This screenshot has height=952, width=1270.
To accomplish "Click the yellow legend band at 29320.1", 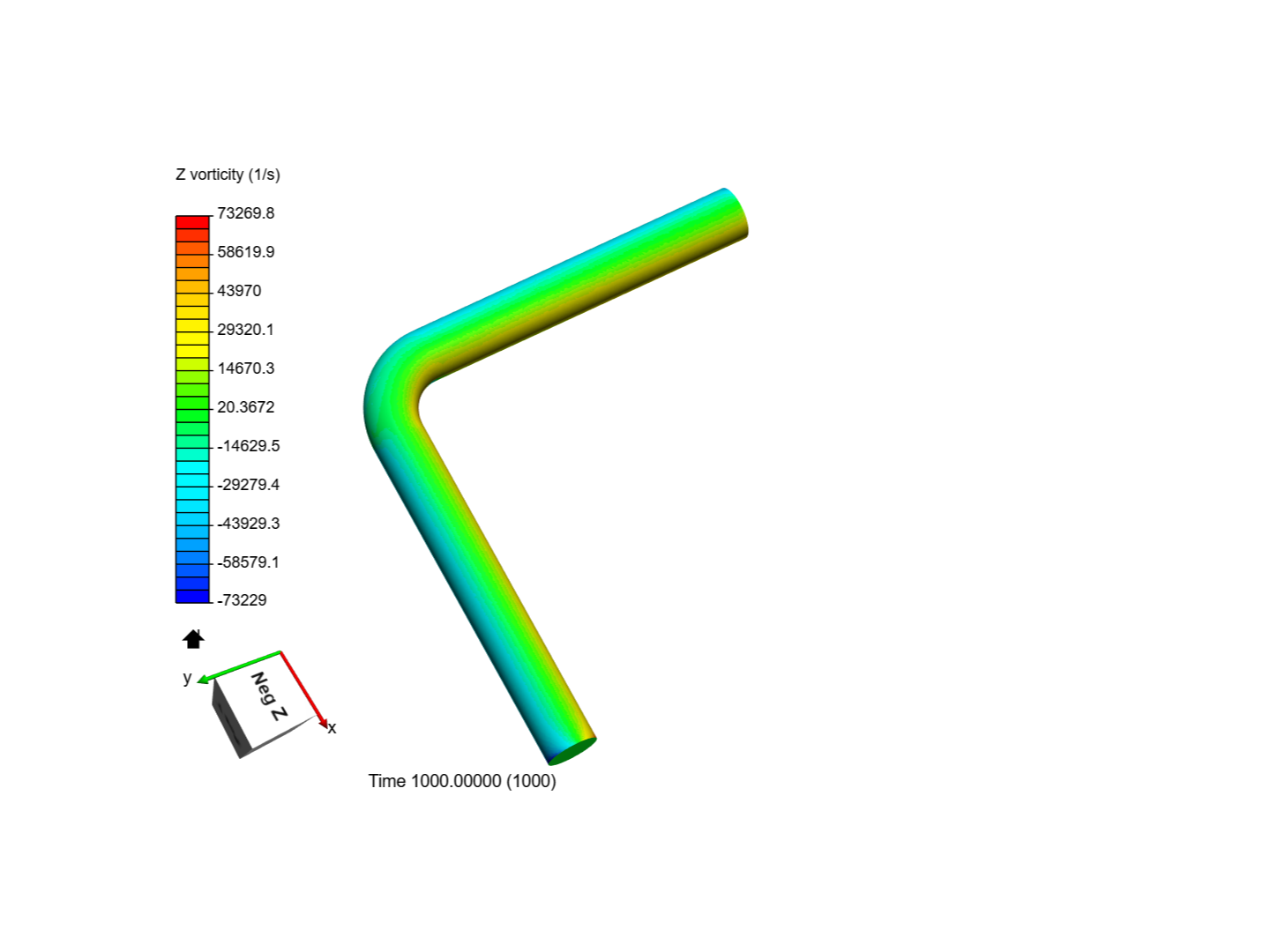I will point(192,331).
